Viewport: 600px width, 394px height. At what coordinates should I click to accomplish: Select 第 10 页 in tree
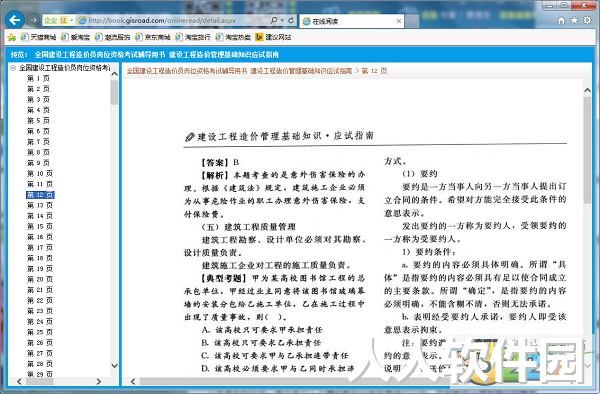point(40,174)
